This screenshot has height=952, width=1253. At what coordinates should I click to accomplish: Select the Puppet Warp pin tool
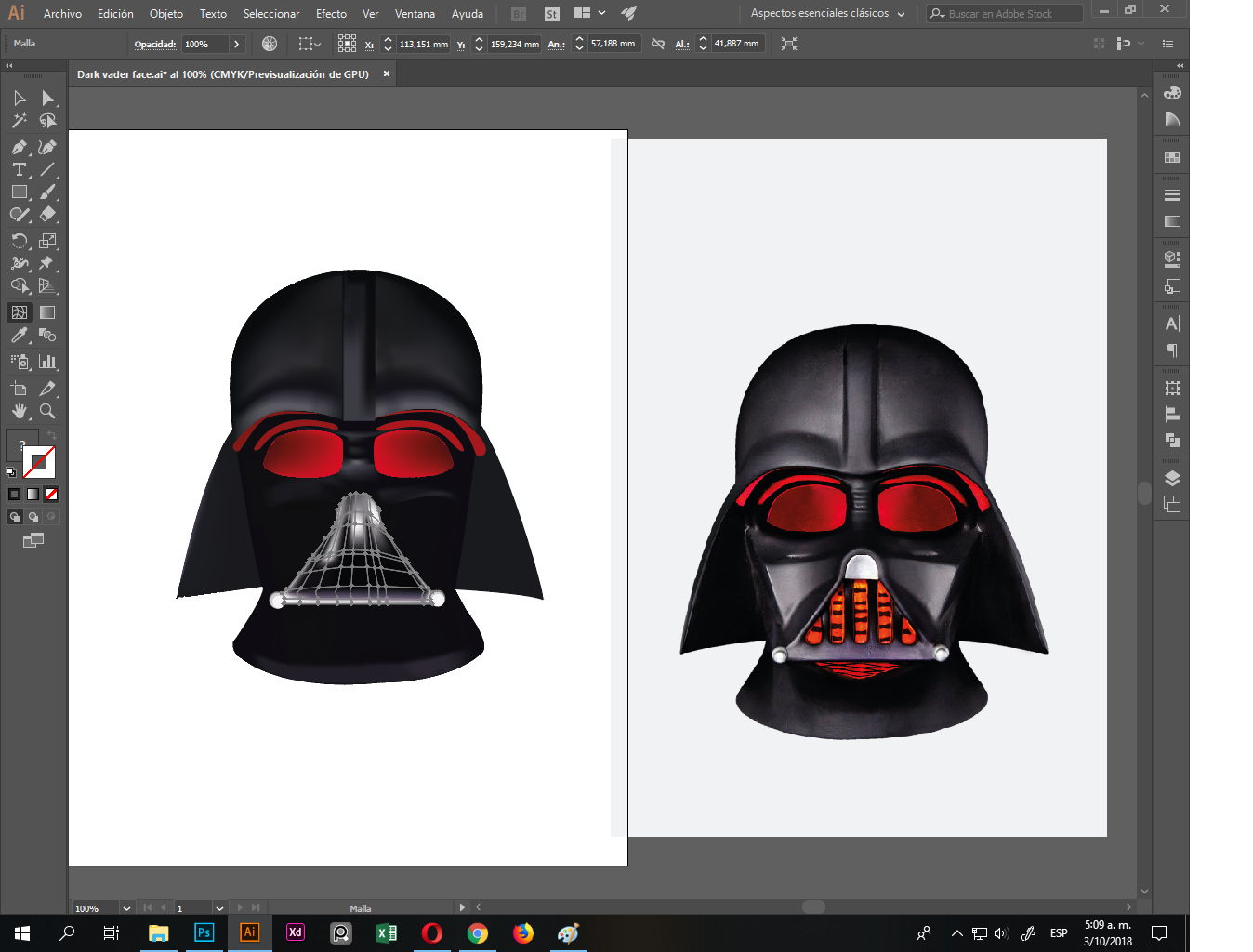tap(47, 263)
